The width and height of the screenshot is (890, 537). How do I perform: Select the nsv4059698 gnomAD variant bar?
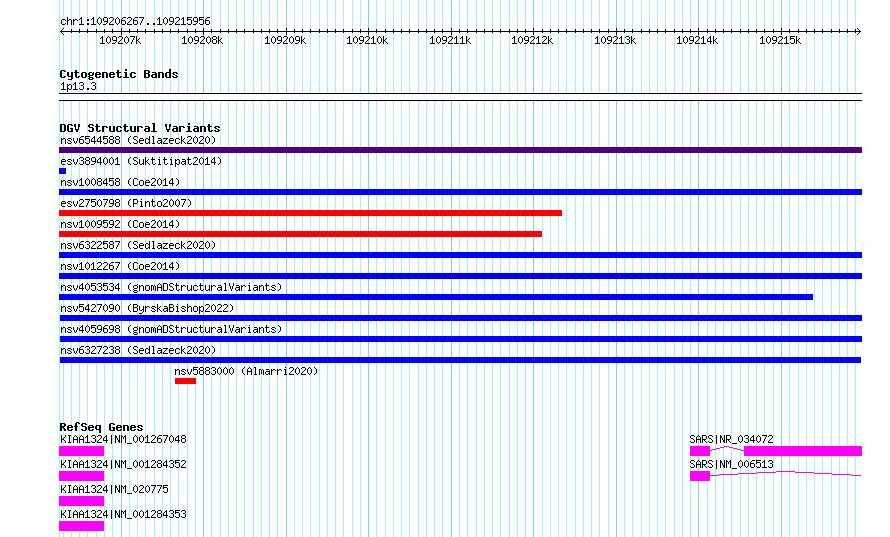click(460, 339)
